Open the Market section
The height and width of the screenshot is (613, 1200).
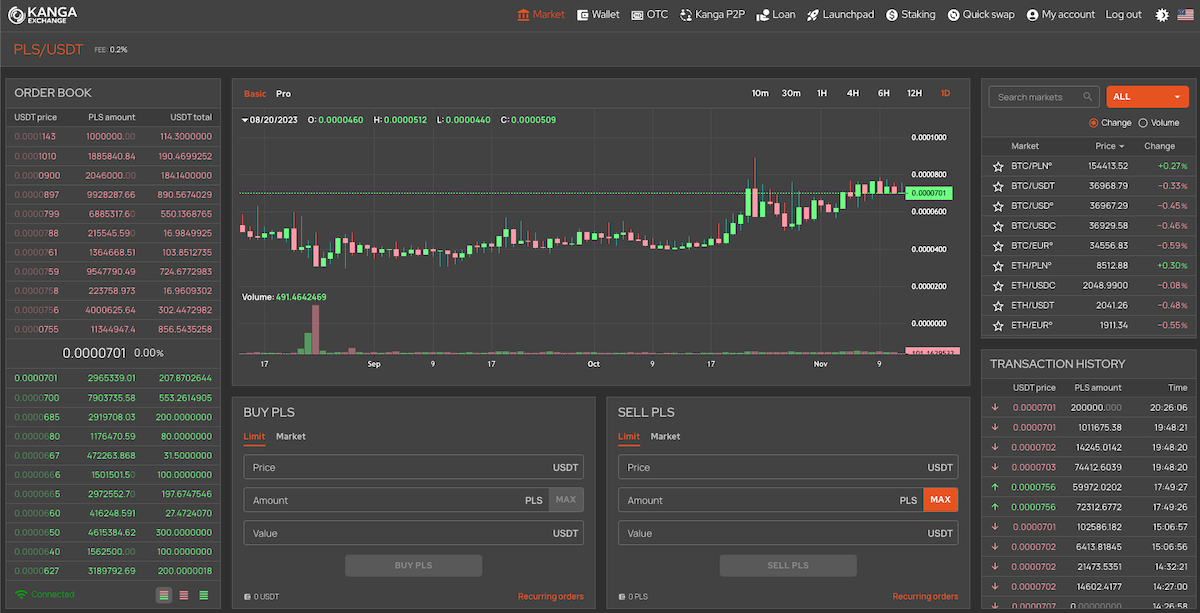541,15
